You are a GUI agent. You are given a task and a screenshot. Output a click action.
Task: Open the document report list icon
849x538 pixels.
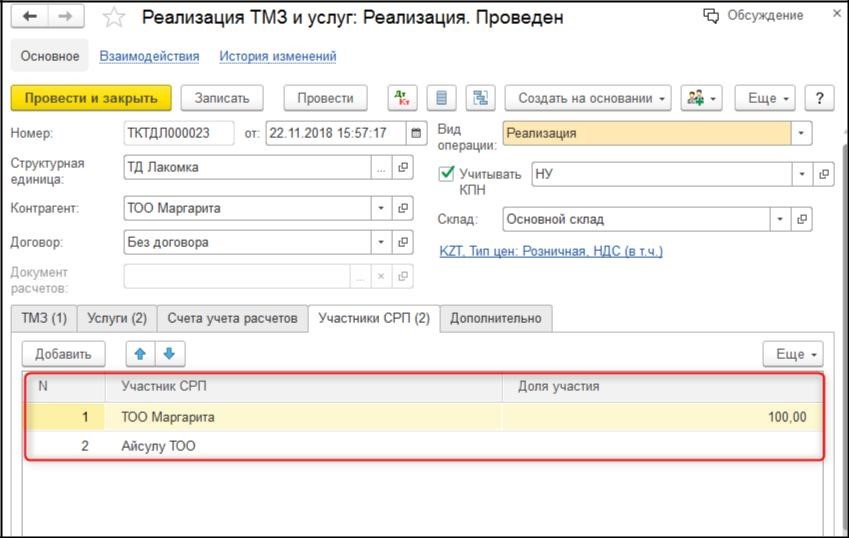coord(441,98)
